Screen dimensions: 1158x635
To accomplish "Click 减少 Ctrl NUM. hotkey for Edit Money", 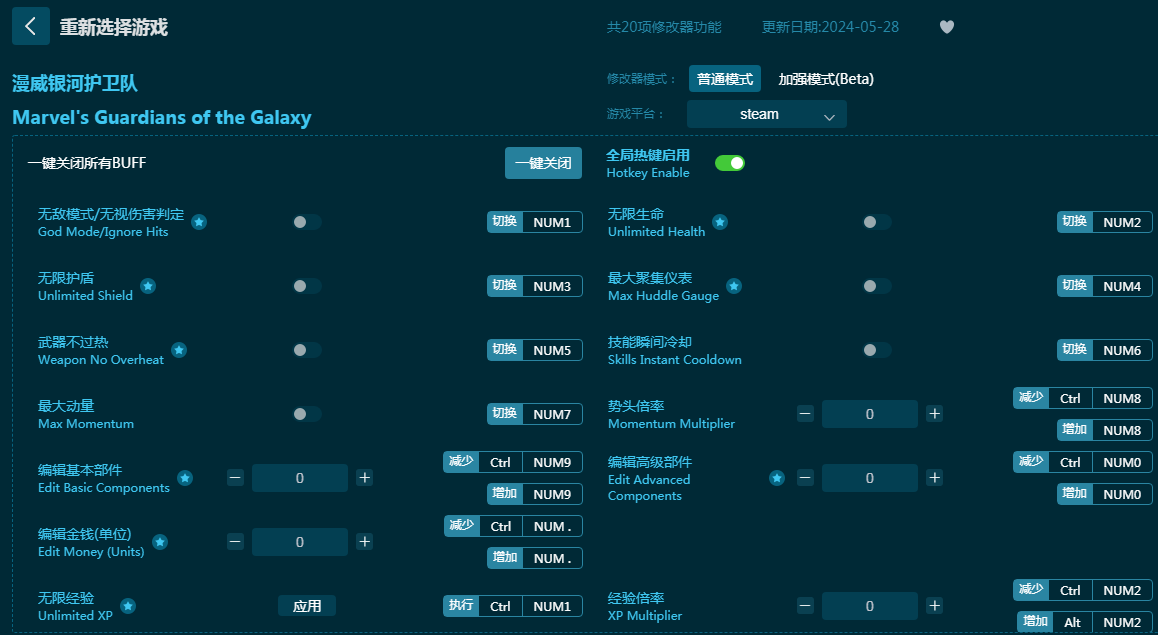I will (x=513, y=526).
